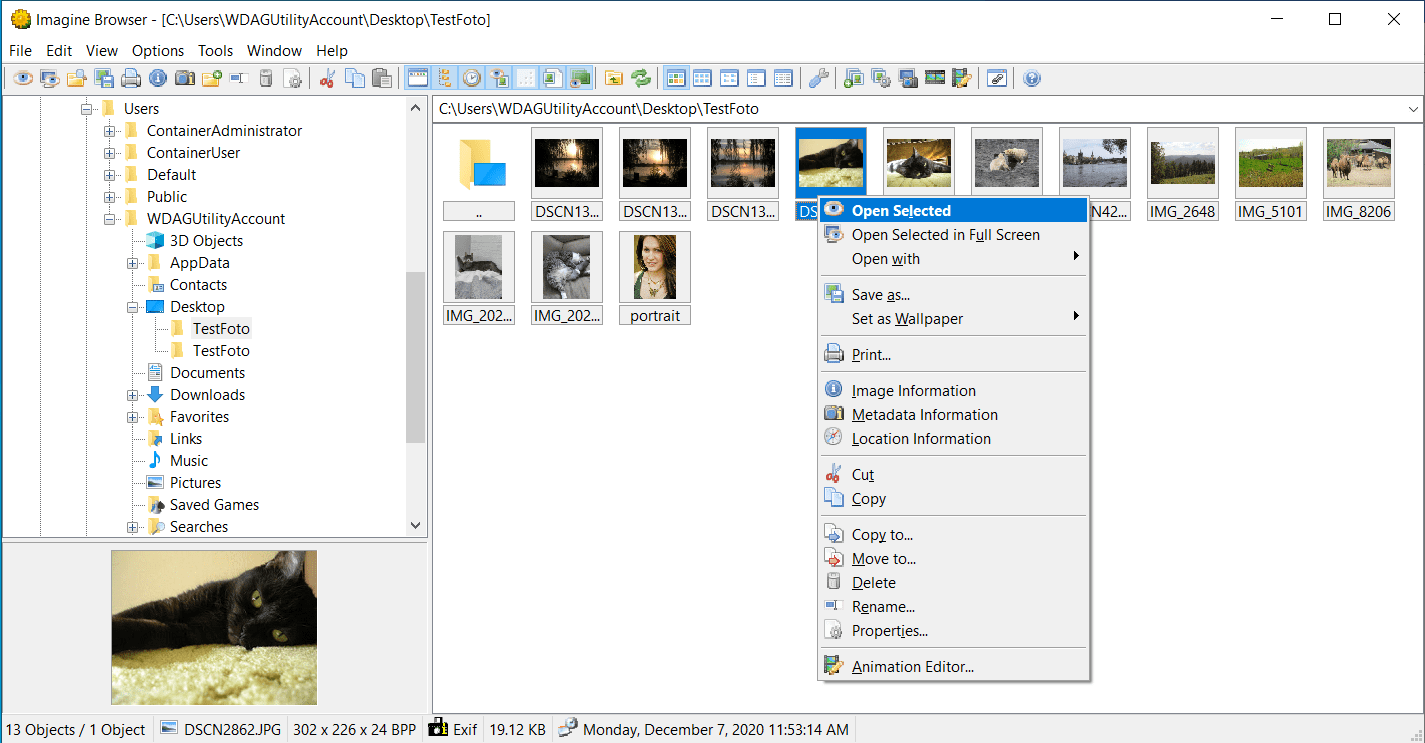The width and height of the screenshot is (1425, 743).
Task: Click the chain-link window icon in the toolbar
Action: (997, 78)
